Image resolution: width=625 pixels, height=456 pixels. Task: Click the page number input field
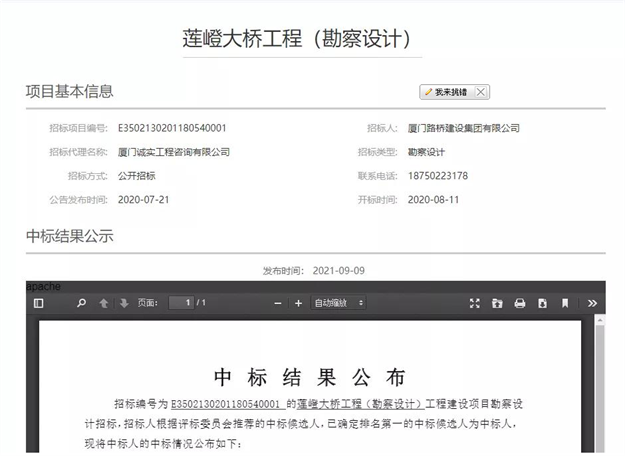pyautogui.click(x=181, y=303)
